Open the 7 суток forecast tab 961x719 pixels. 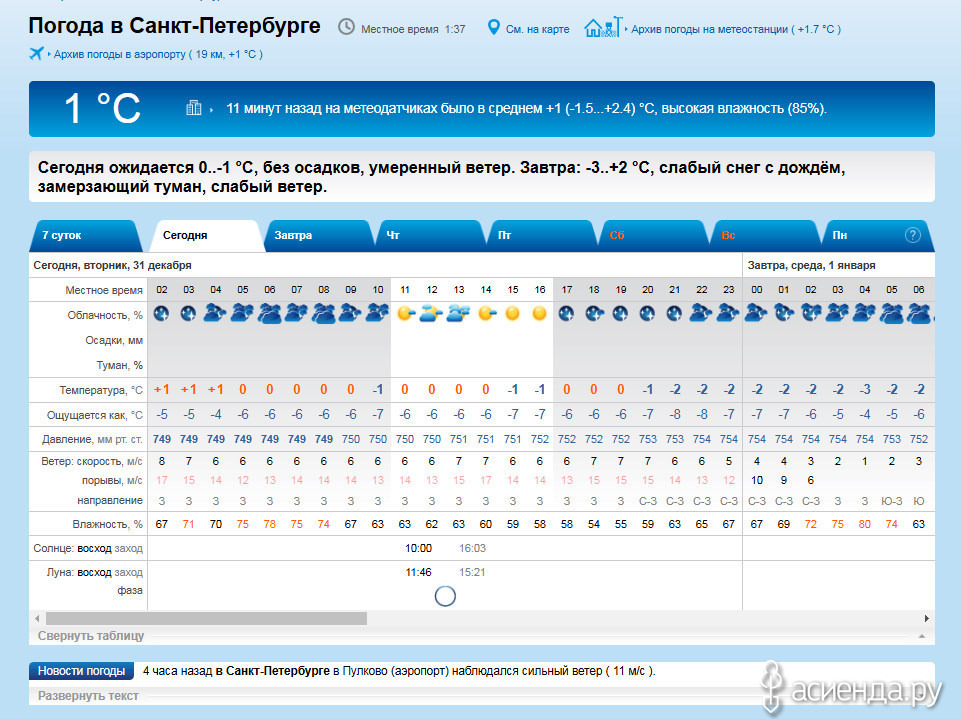pyautogui.click(x=85, y=235)
